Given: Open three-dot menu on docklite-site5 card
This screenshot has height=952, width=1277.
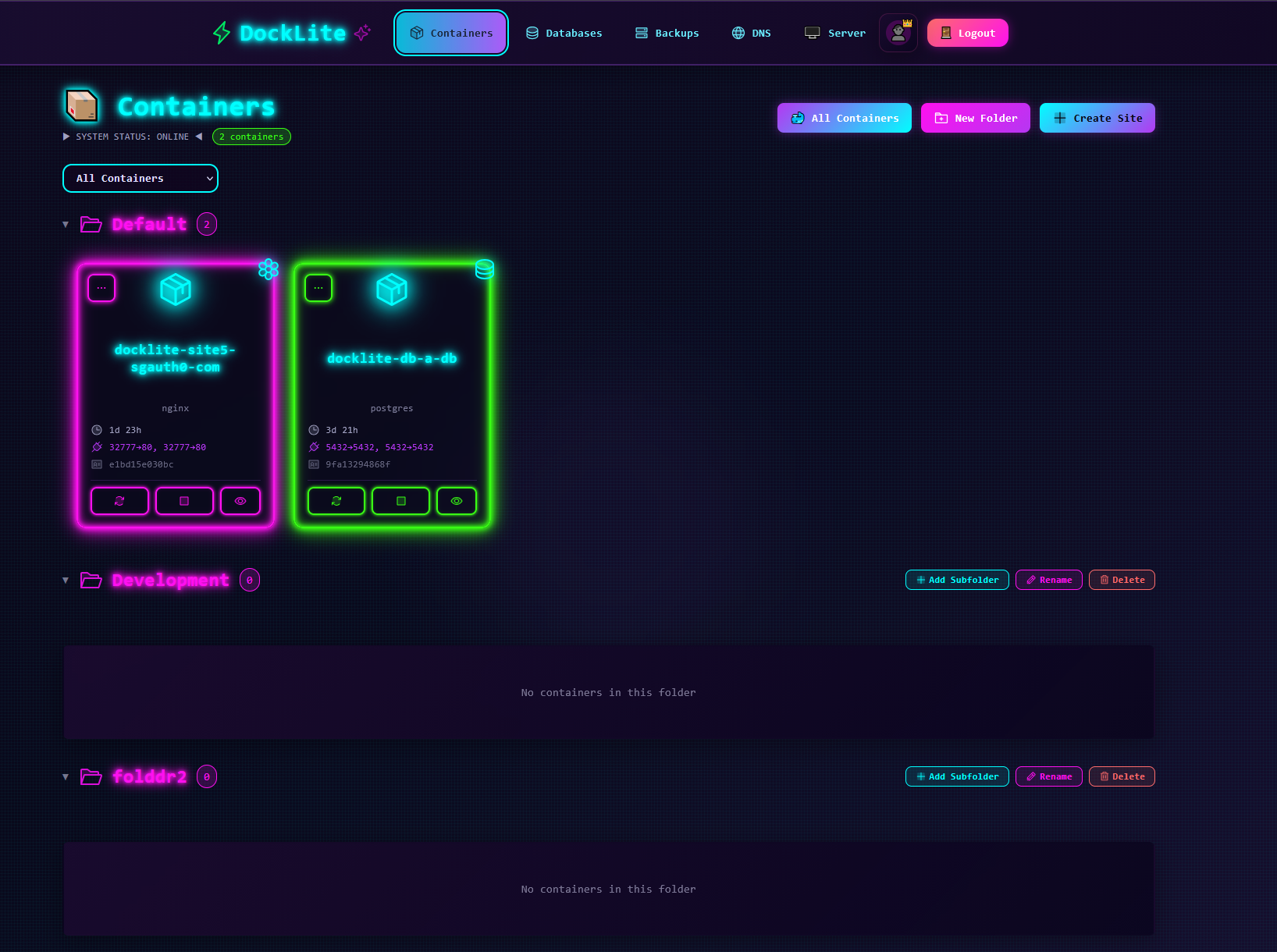Looking at the screenshot, I should tap(101, 288).
